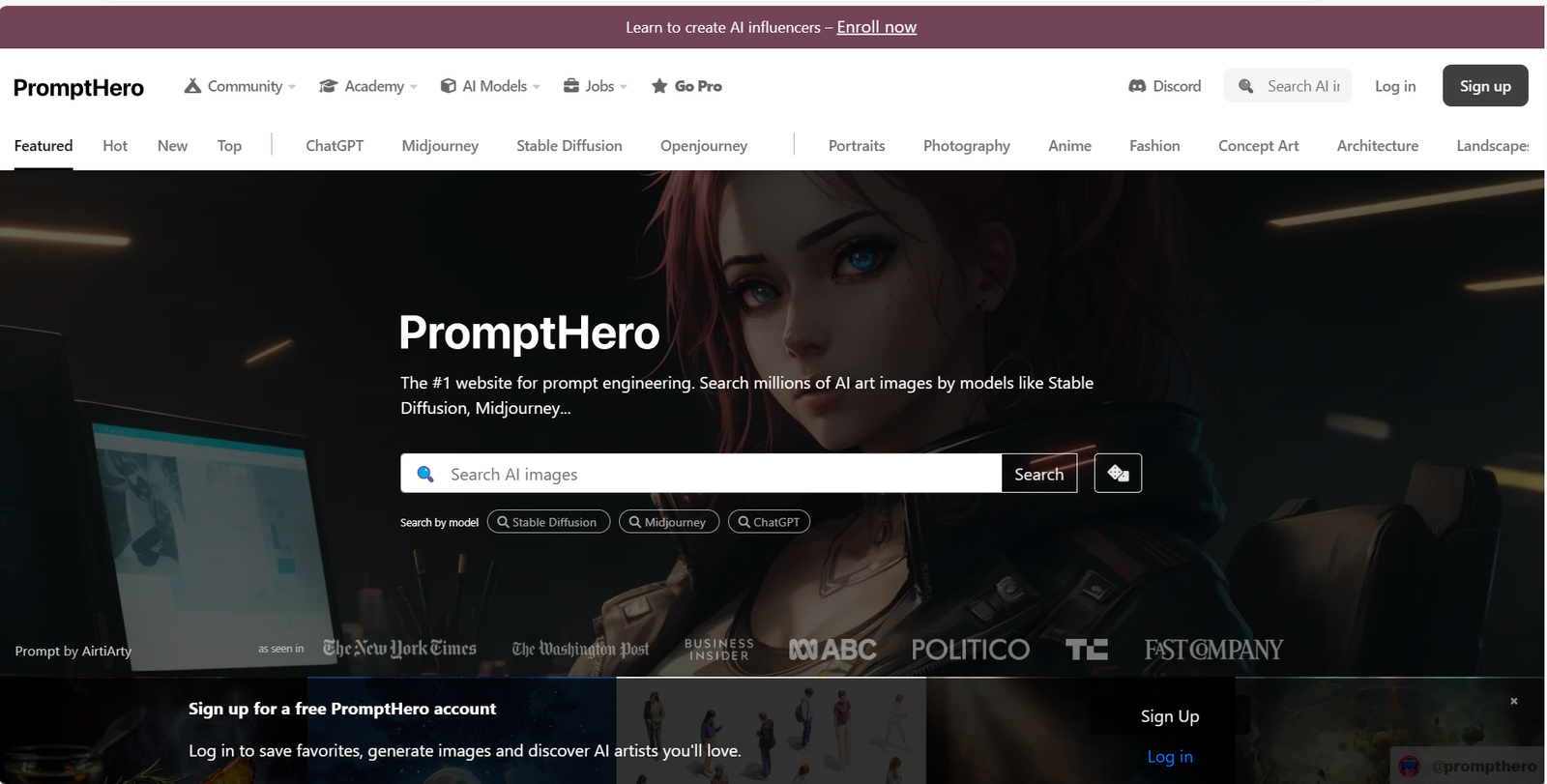The image size is (1547, 784).
Task: Focus the Search AI images field
Action: [701, 474]
